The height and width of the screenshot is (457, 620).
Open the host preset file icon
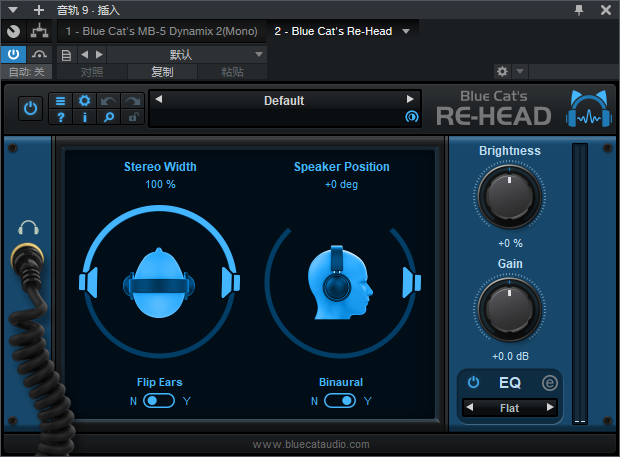pyautogui.click(x=66, y=55)
